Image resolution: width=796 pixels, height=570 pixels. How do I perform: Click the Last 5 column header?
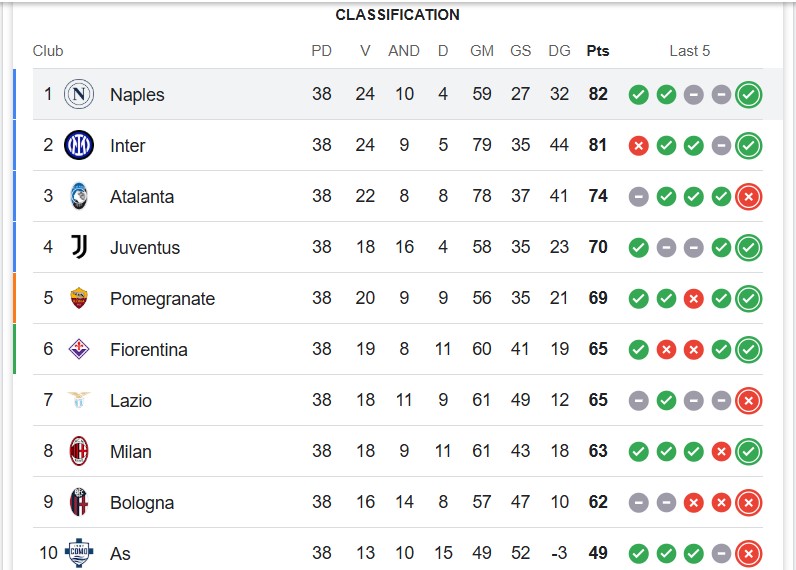[x=689, y=51]
